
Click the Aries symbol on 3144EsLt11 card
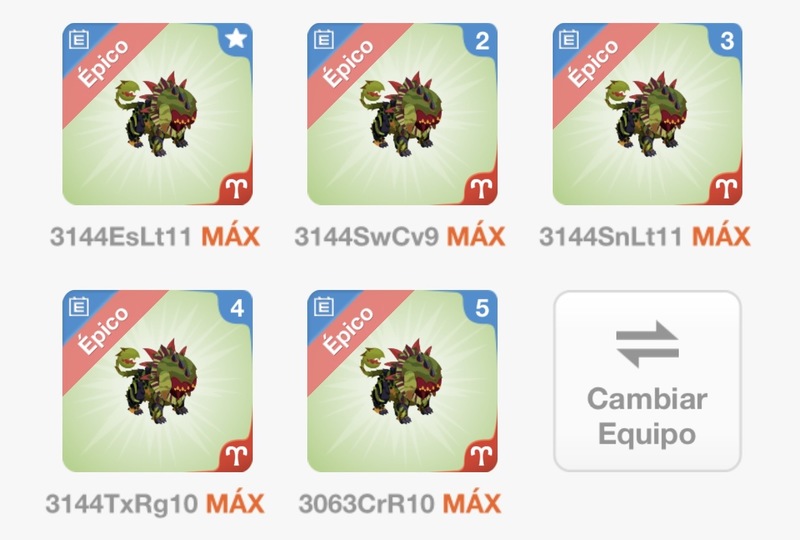point(237,189)
